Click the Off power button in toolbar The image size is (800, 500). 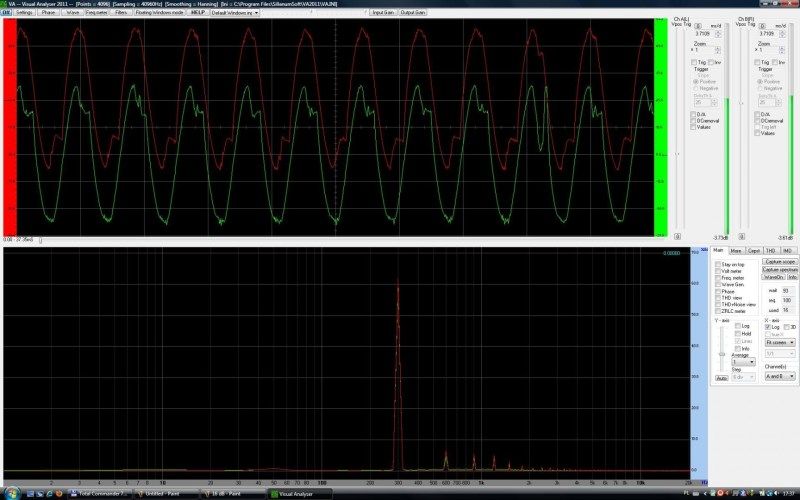tap(6, 12)
